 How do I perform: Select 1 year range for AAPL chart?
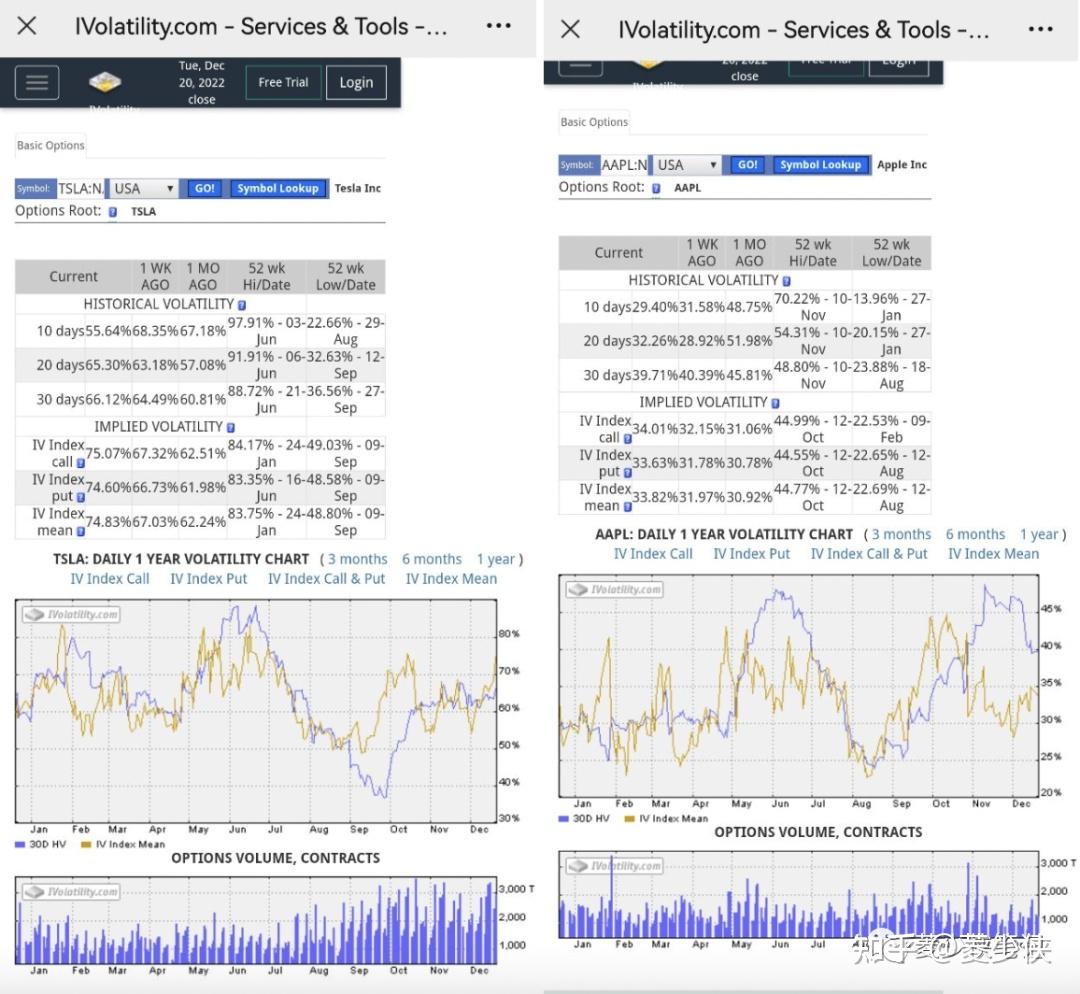(x=1039, y=535)
